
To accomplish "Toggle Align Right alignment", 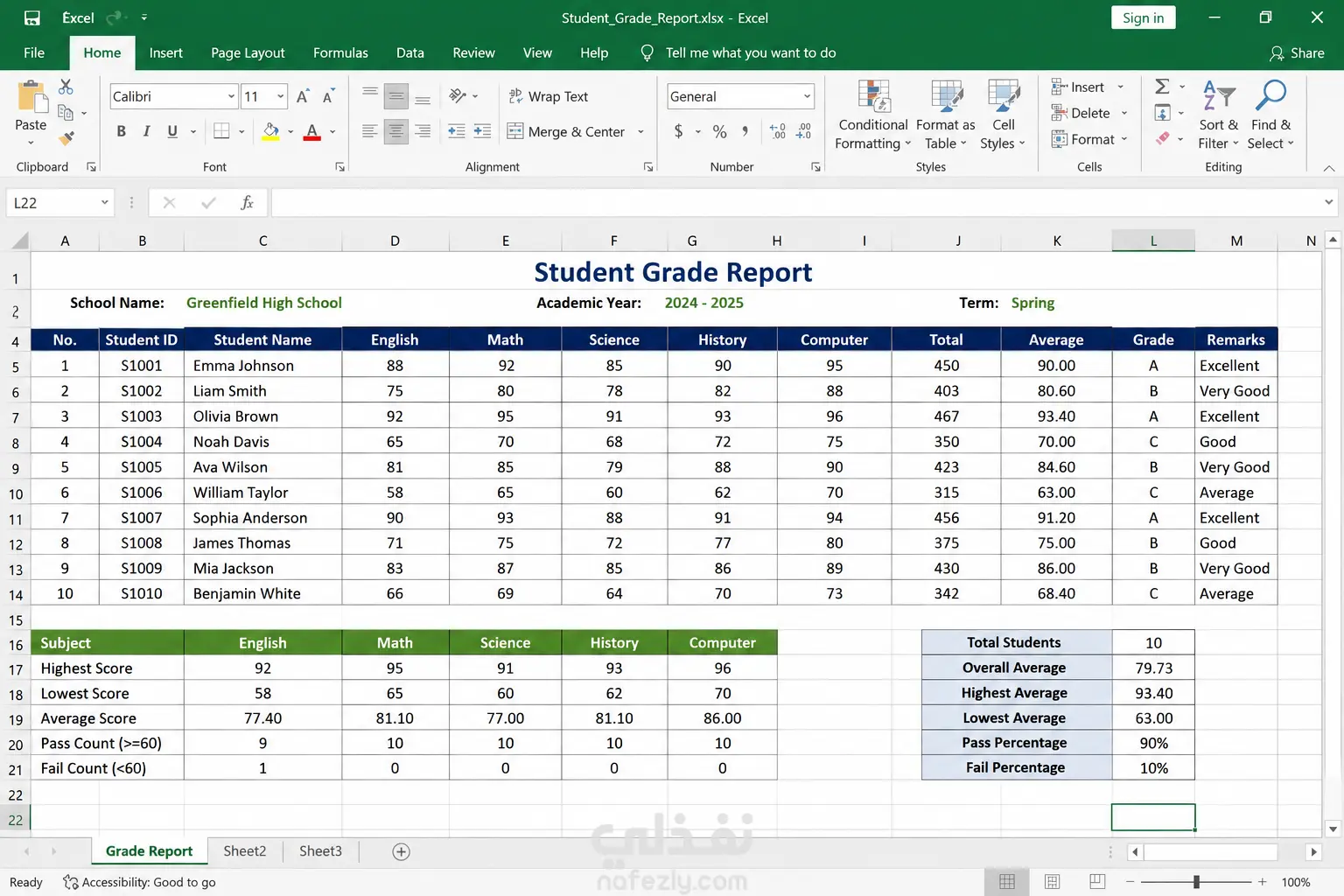I will coord(423,131).
